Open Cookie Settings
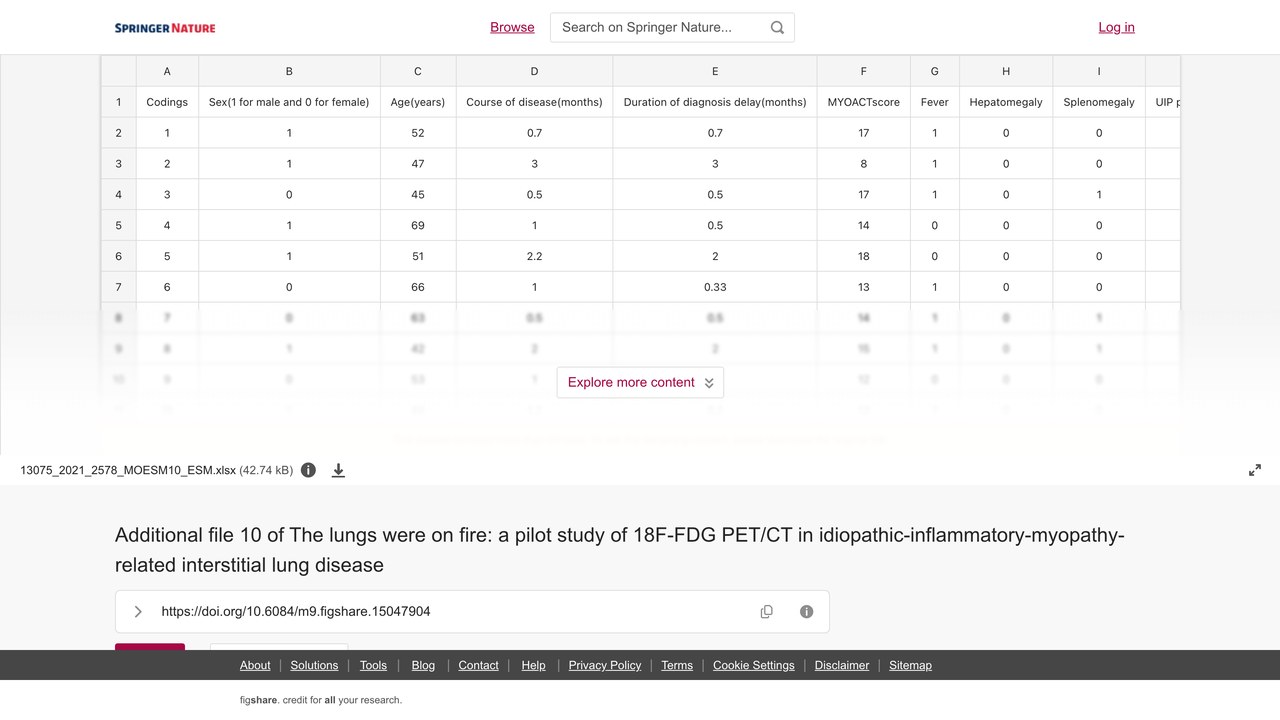This screenshot has width=1280, height=720. click(x=754, y=665)
